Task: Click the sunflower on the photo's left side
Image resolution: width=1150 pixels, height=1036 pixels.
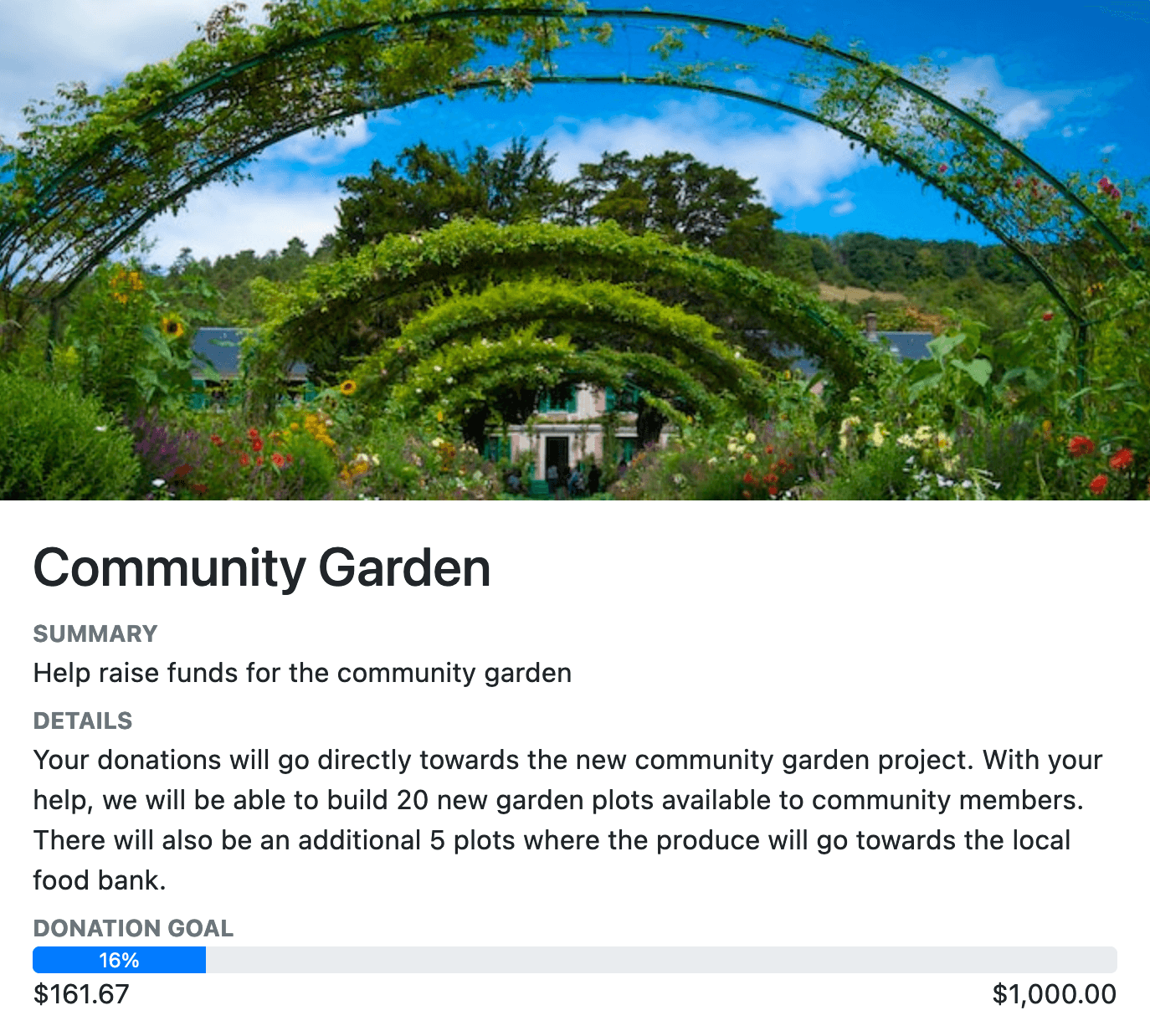Action: point(172,326)
